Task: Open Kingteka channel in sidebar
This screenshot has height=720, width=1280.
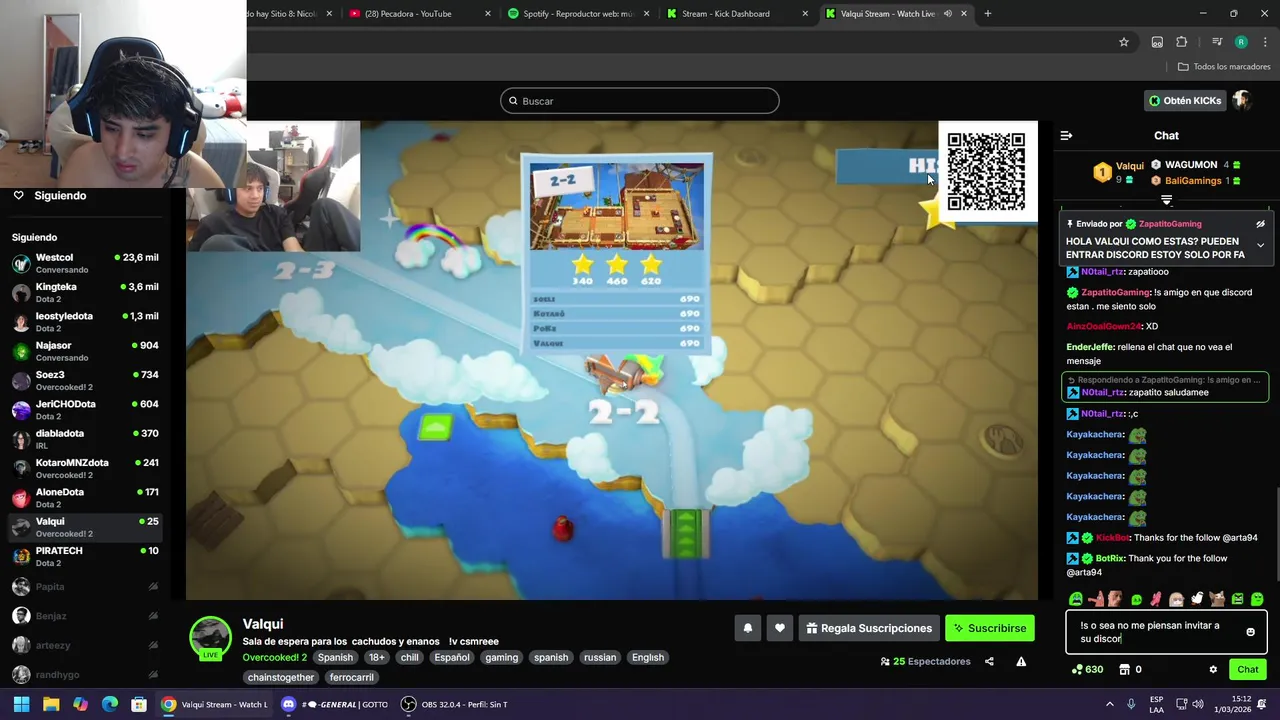Action: click(x=85, y=292)
